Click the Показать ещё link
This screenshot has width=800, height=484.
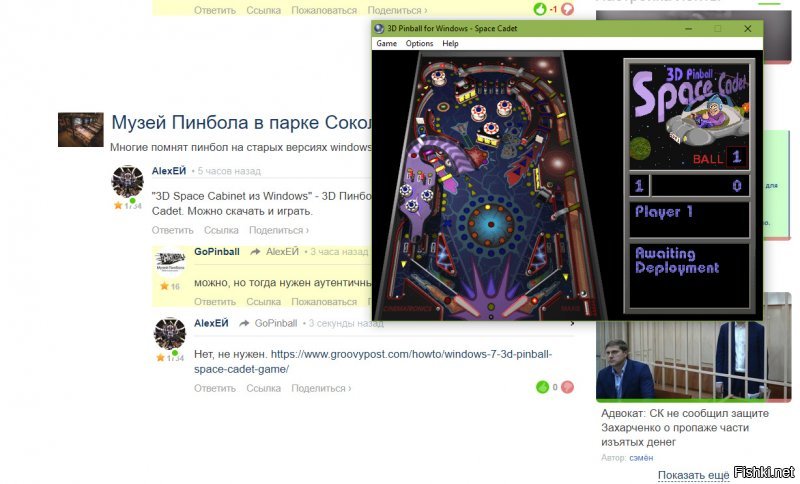(693, 475)
